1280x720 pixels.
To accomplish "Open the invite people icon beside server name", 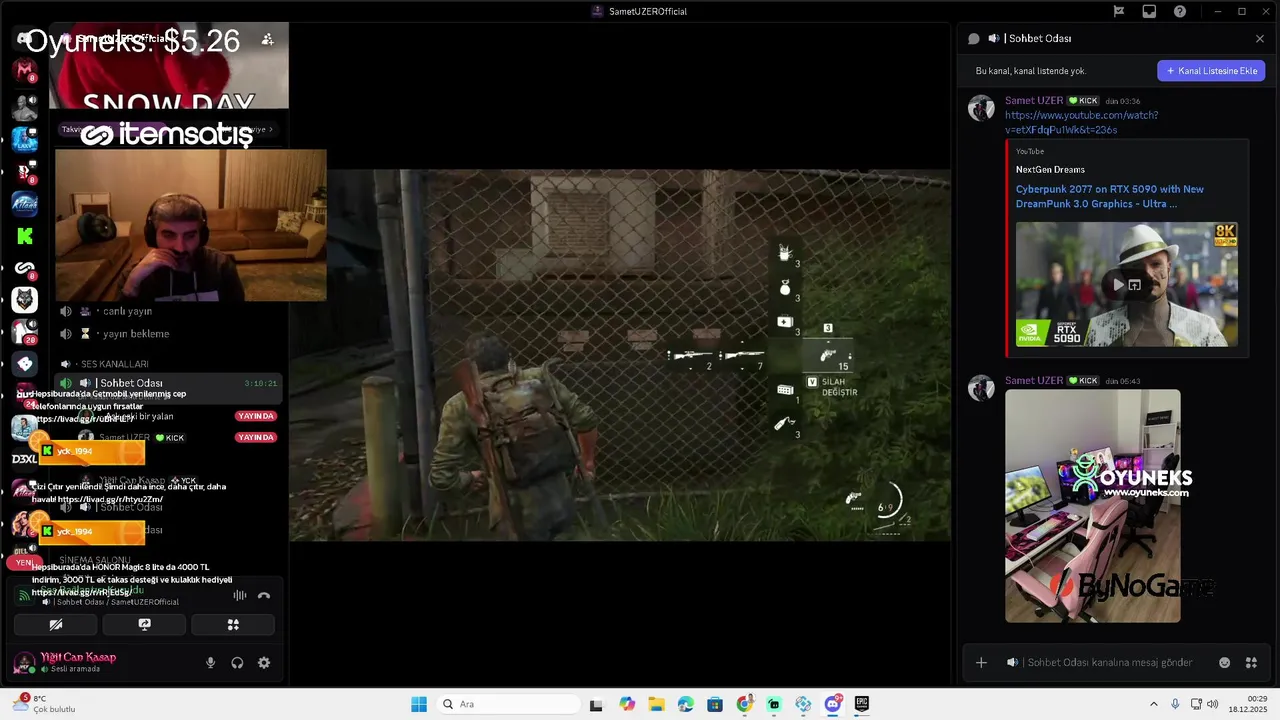I will [267, 39].
